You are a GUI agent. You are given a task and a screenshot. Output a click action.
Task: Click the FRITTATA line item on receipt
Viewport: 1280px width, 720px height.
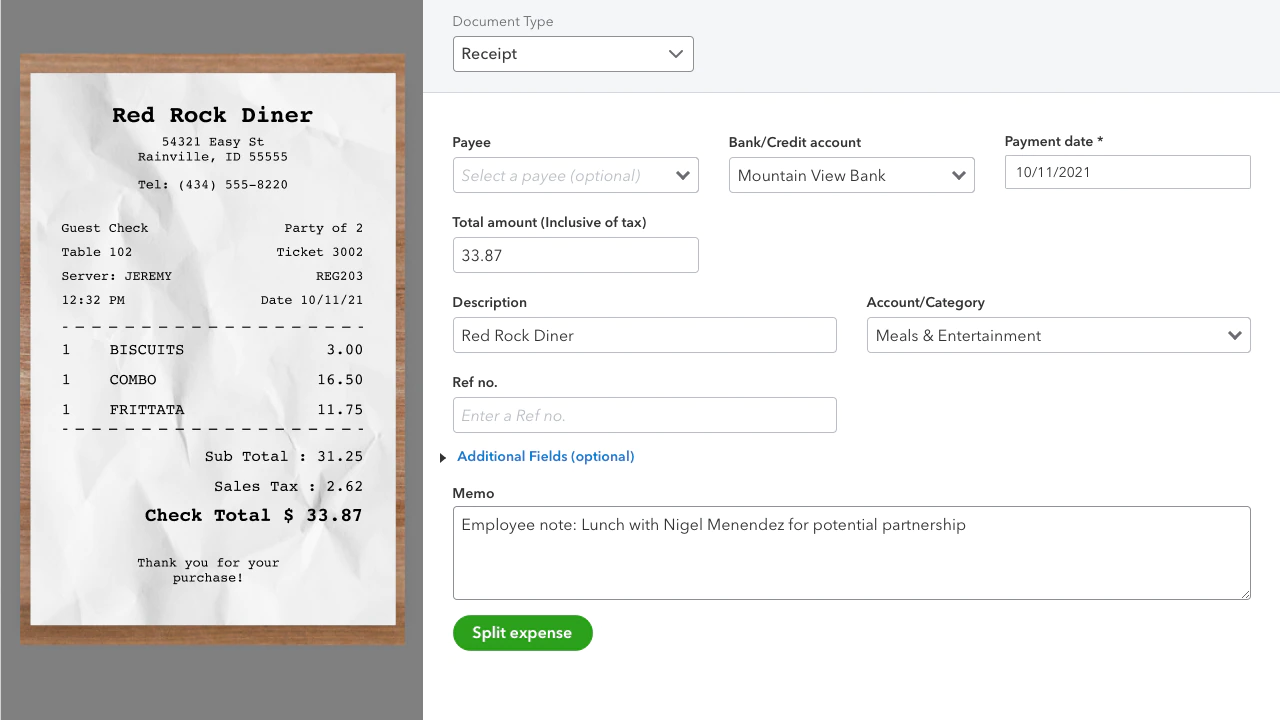(x=147, y=410)
